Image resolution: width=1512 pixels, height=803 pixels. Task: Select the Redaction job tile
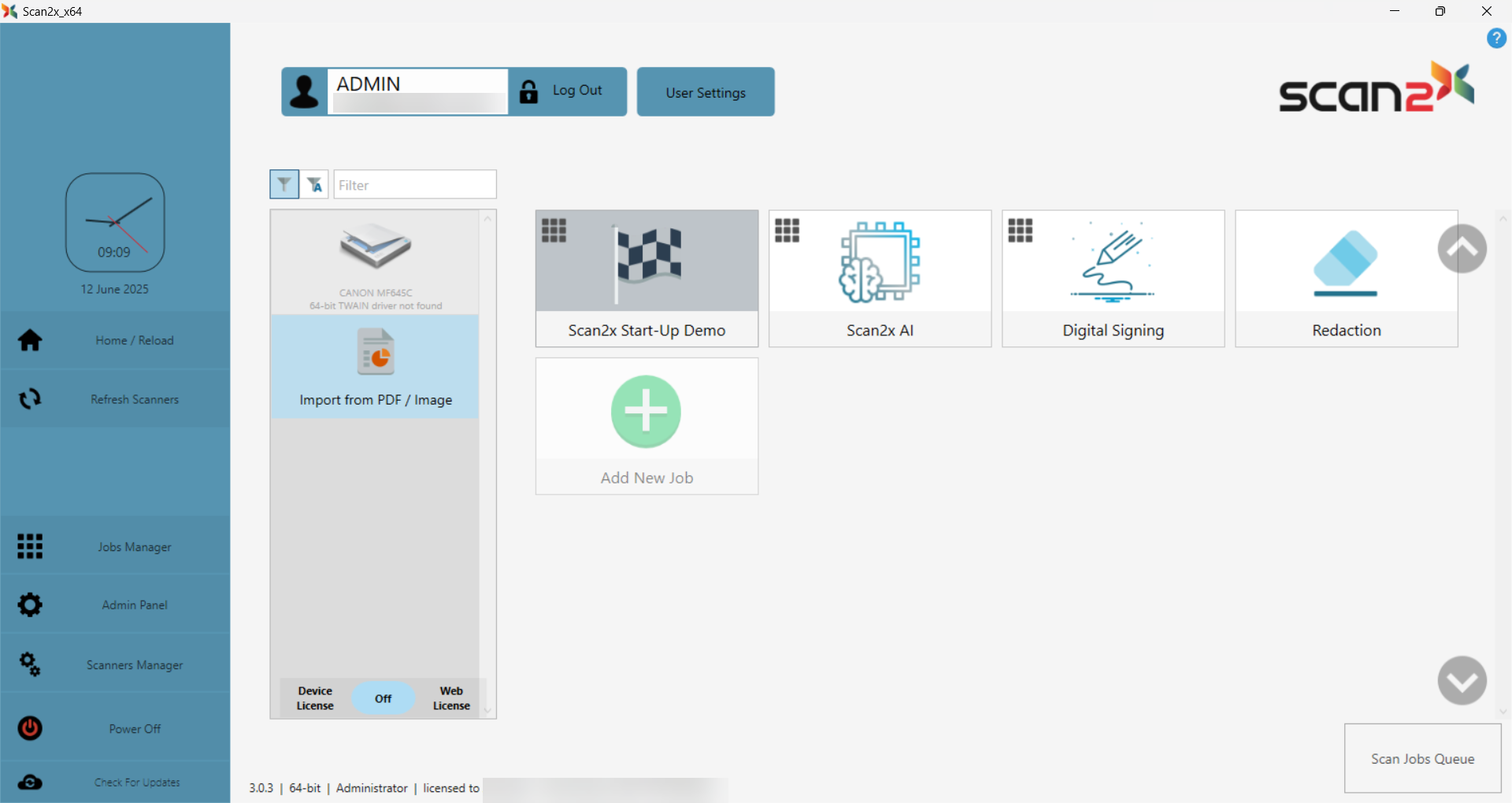point(1346,278)
